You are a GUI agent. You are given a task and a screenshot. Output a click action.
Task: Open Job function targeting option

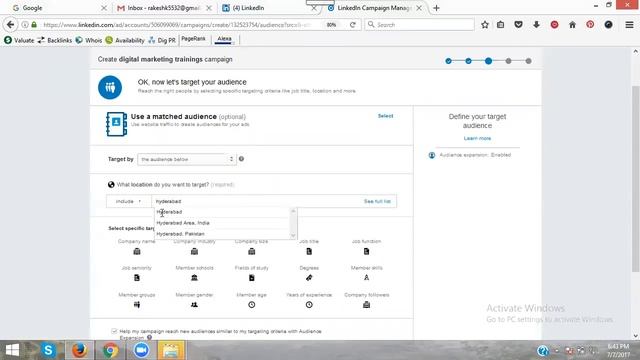367,247
